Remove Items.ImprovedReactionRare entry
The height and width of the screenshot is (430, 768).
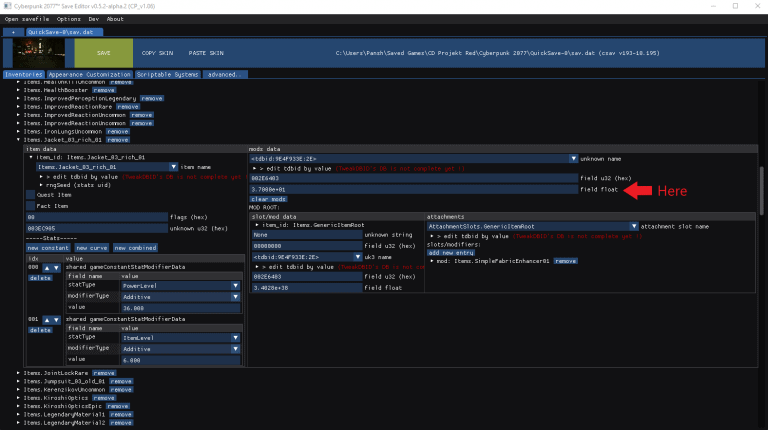point(128,107)
